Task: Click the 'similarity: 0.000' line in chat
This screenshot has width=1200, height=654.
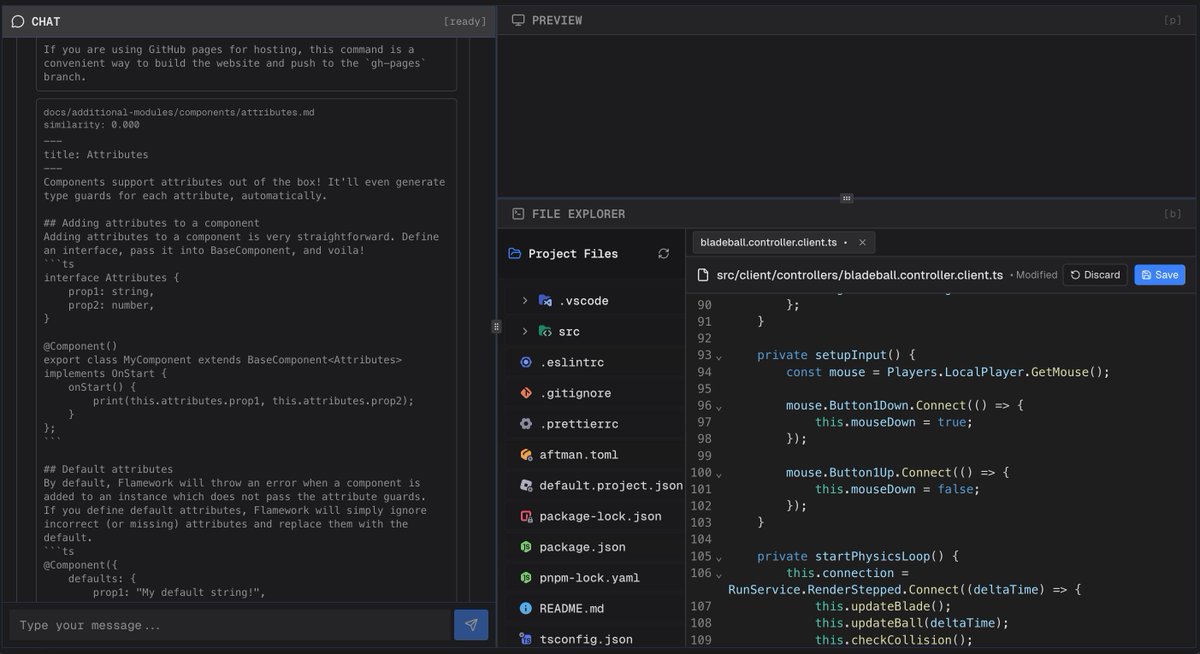Action: [x=92, y=125]
